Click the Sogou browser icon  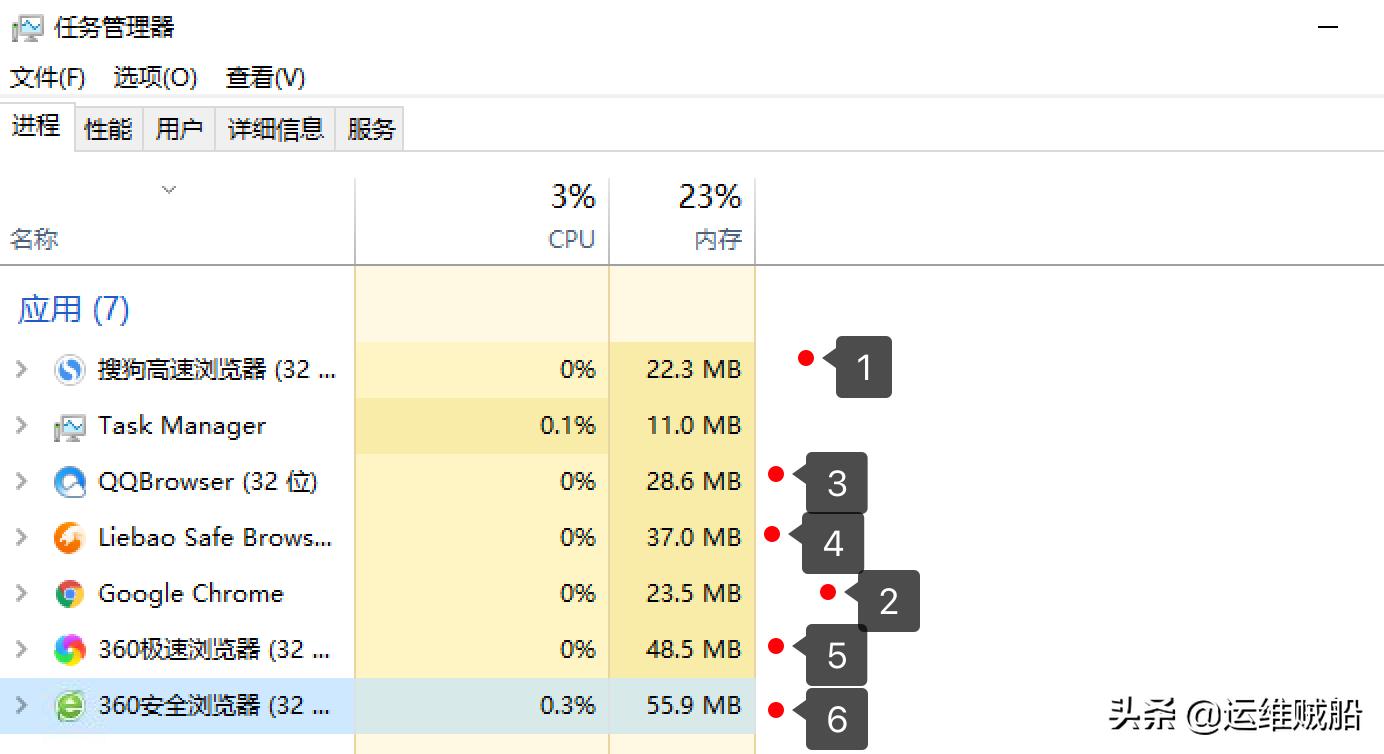coord(70,370)
